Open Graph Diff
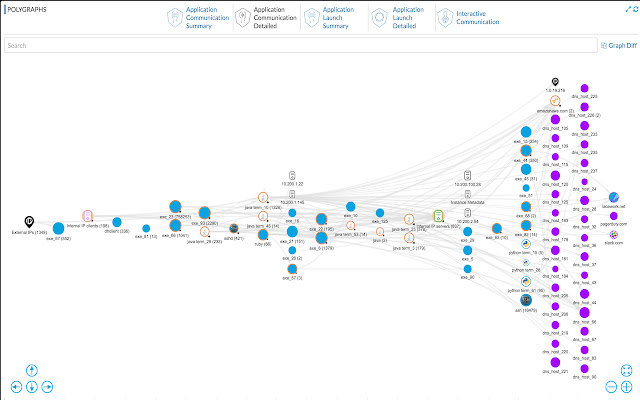 click(619, 45)
